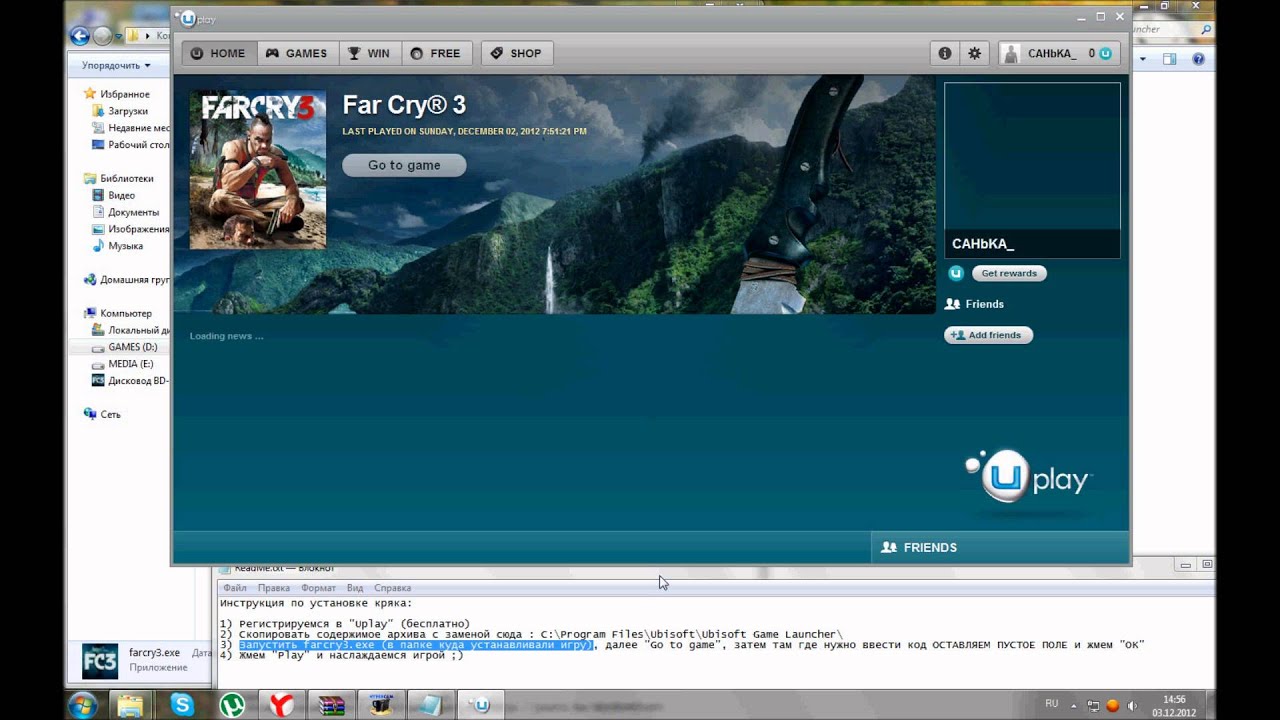Viewport: 1280px width, 720px height.
Task: Open Файл menu in Notepad
Action: (235, 588)
